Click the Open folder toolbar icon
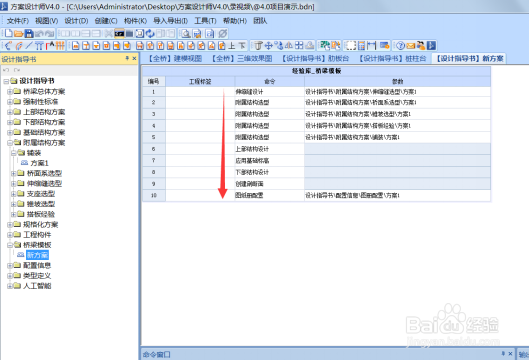The height and width of the screenshot is (360, 529). point(19,33)
